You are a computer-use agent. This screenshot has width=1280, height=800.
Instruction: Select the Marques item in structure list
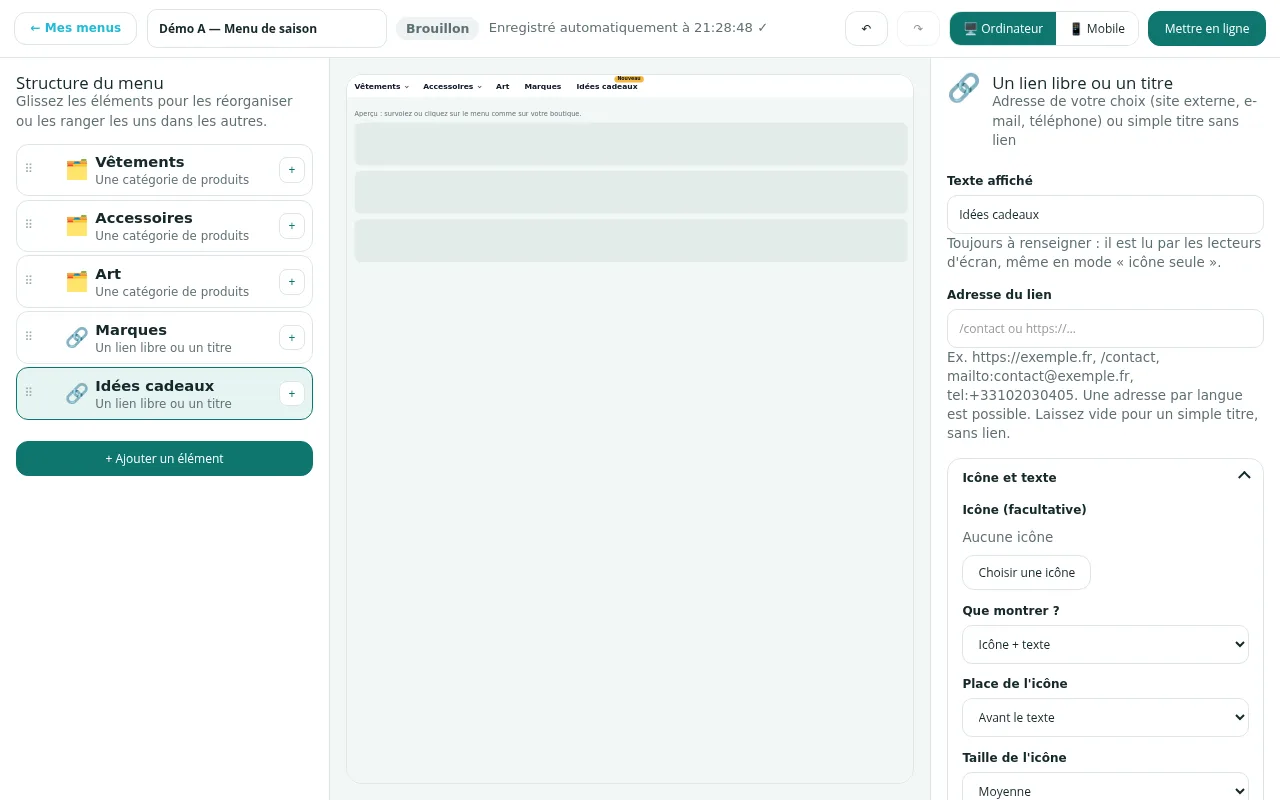(164, 338)
